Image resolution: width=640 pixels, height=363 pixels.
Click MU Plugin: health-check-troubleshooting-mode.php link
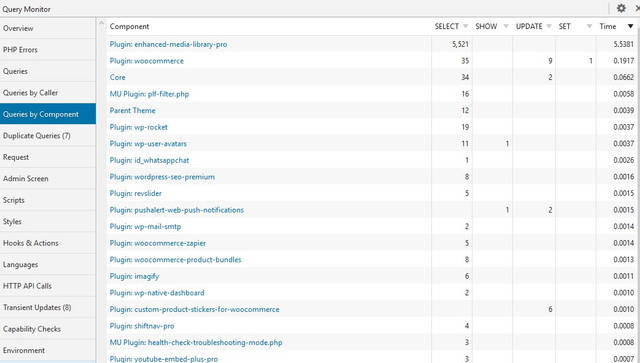[196, 343]
